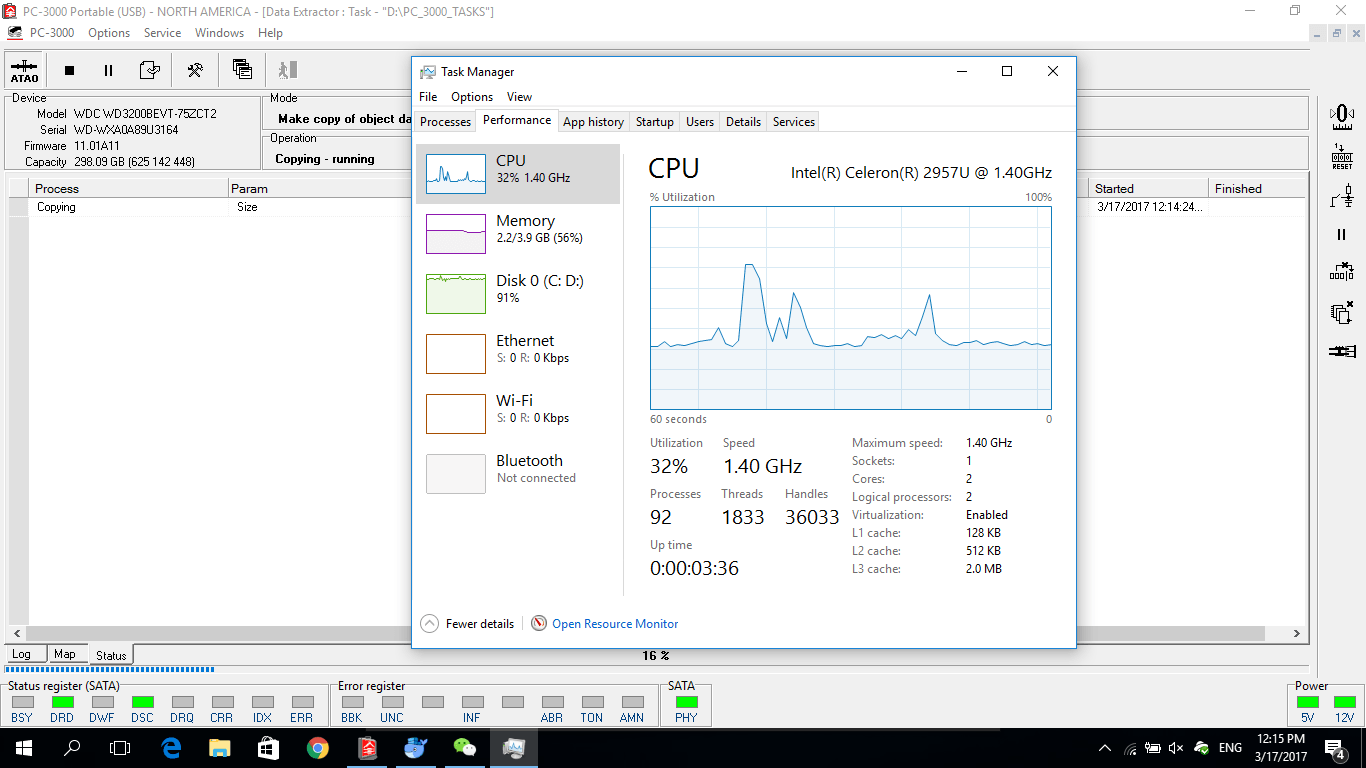Launch Microsoft Edge from taskbar

tap(171, 747)
